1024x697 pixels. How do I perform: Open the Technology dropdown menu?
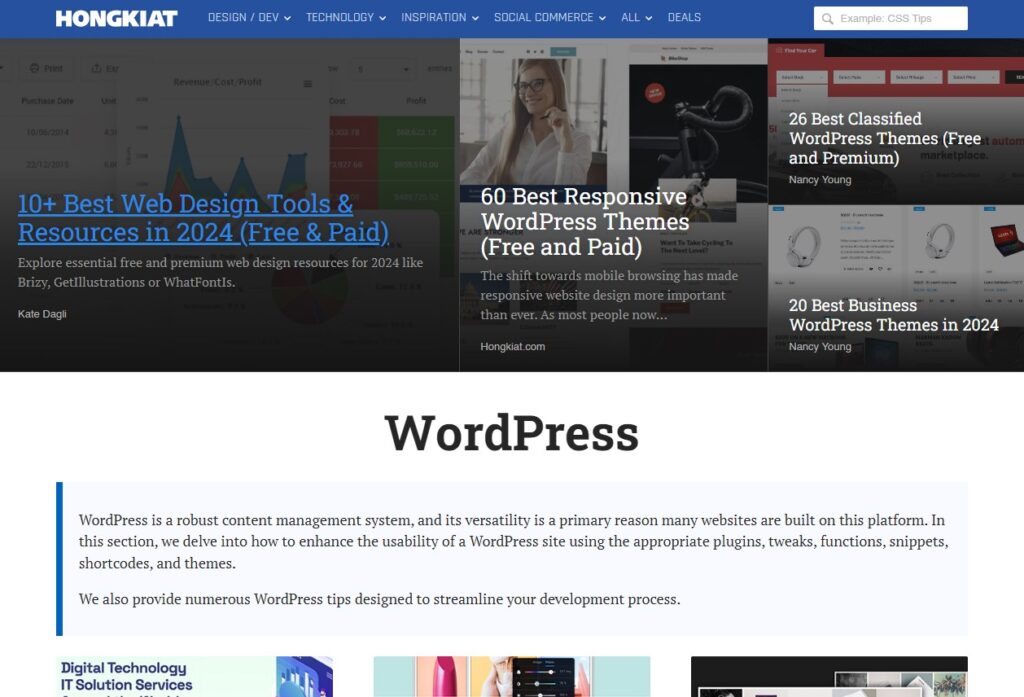345,18
